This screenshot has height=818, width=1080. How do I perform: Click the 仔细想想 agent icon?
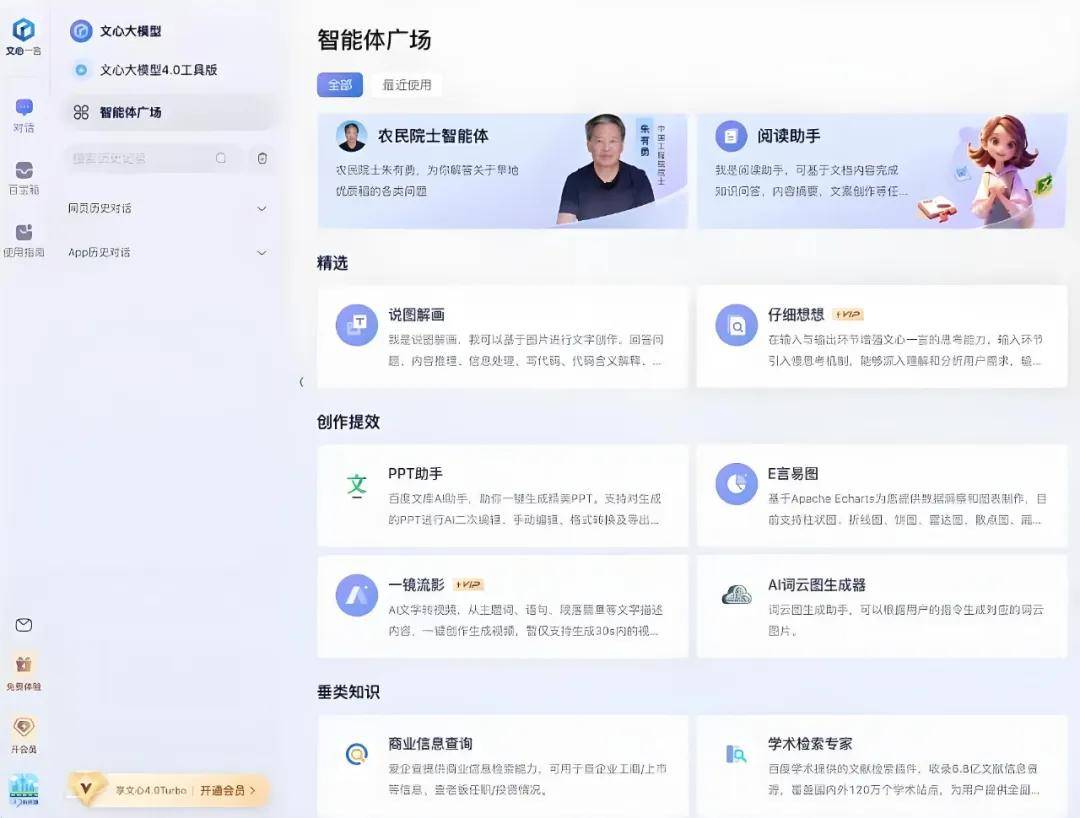click(736, 325)
